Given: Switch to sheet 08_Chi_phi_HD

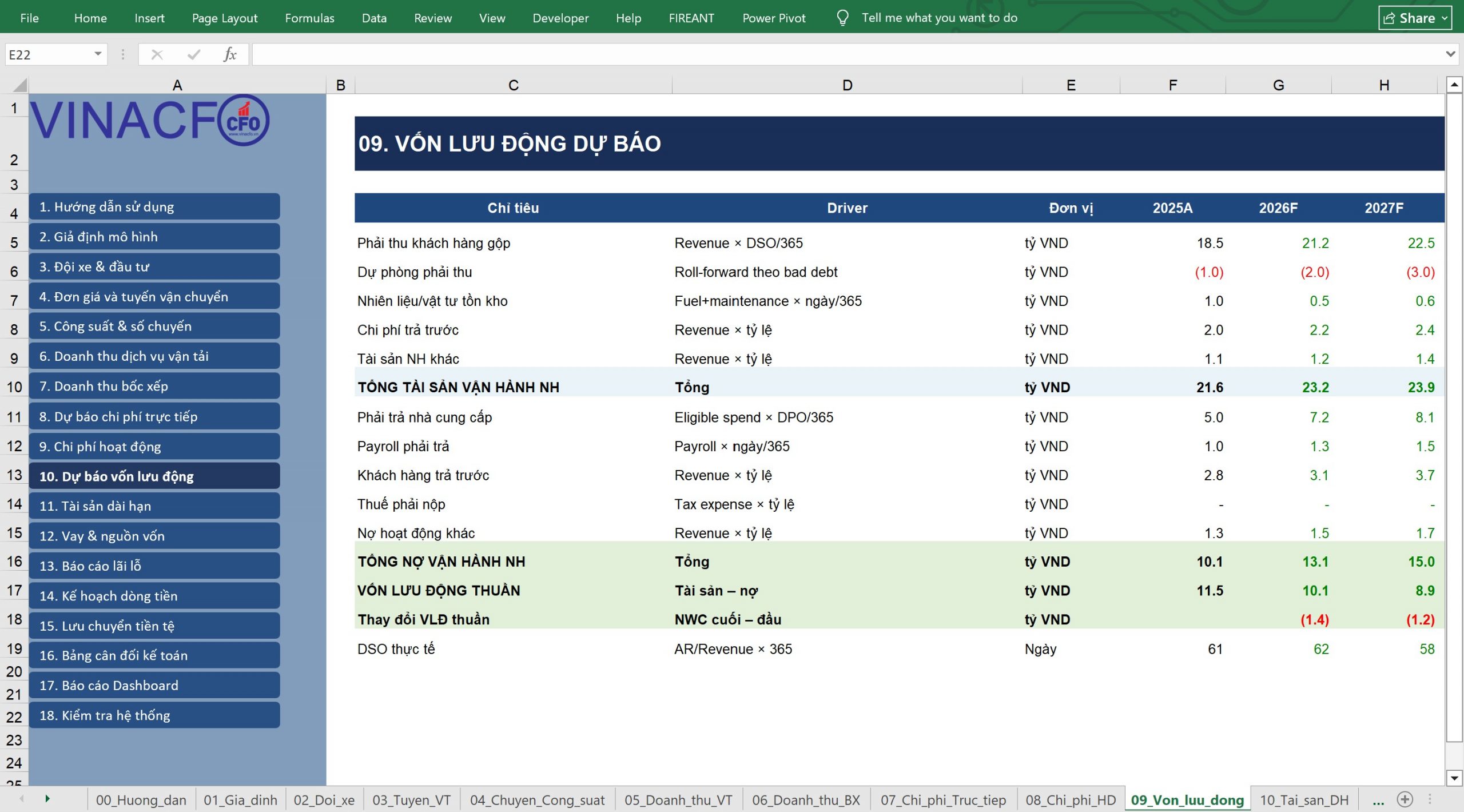Looking at the screenshot, I should pos(1071,800).
